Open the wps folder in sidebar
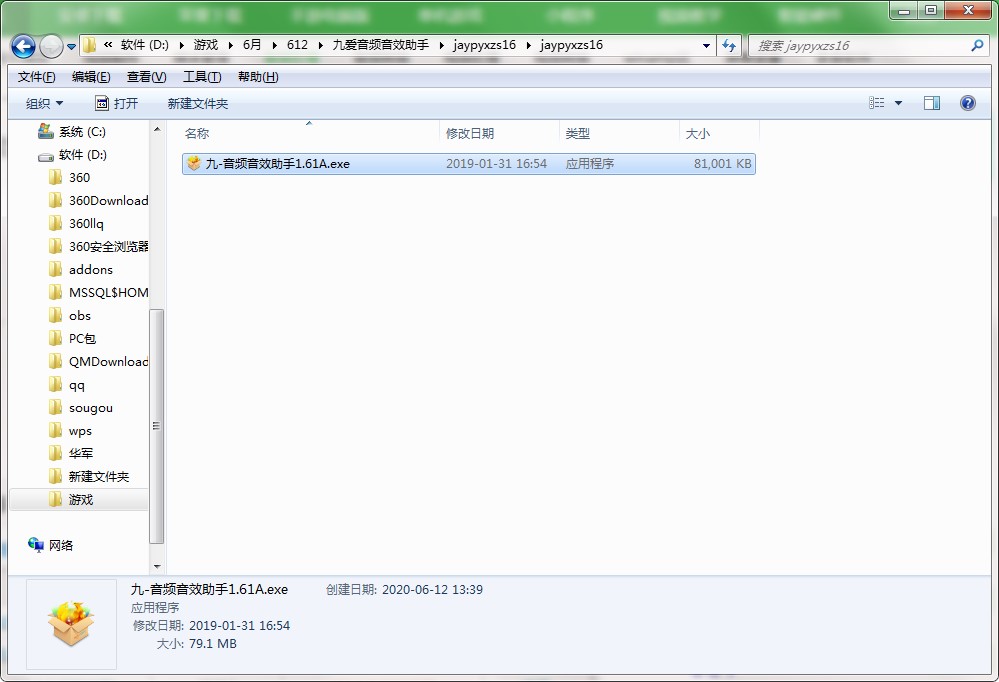The height and width of the screenshot is (682, 999). coord(71,431)
